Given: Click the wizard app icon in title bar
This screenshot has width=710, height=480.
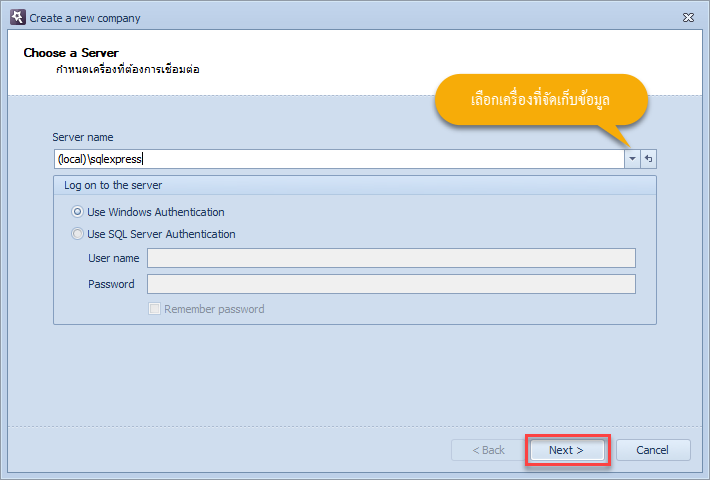Looking at the screenshot, I should [x=18, y=17].
